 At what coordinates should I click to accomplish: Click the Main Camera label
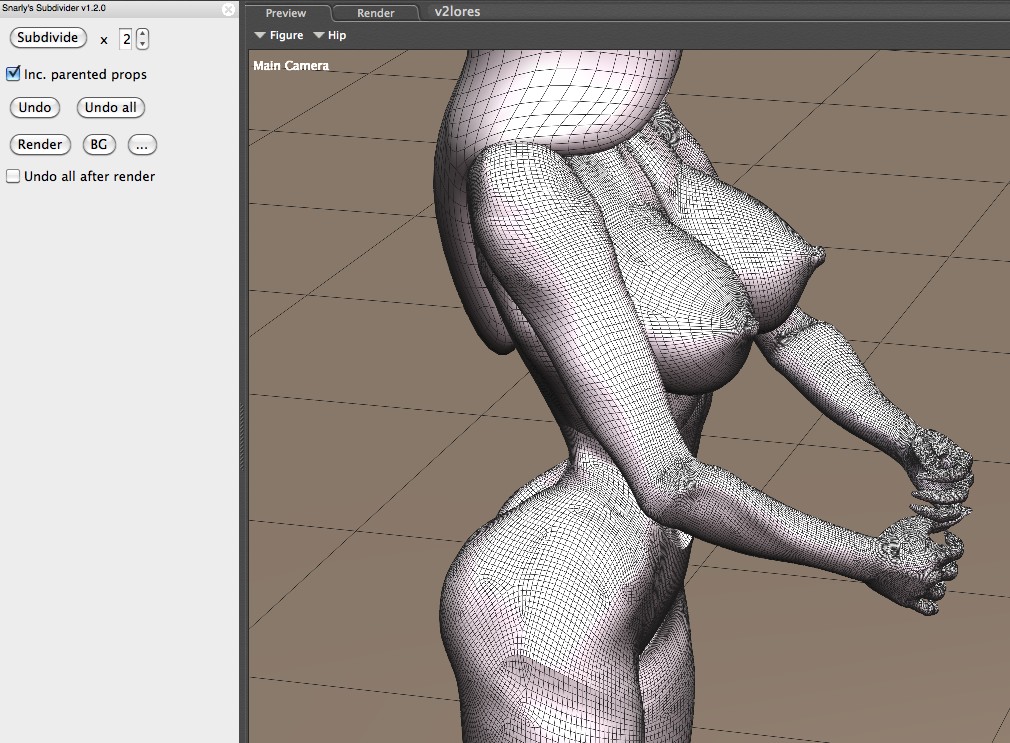291,66
